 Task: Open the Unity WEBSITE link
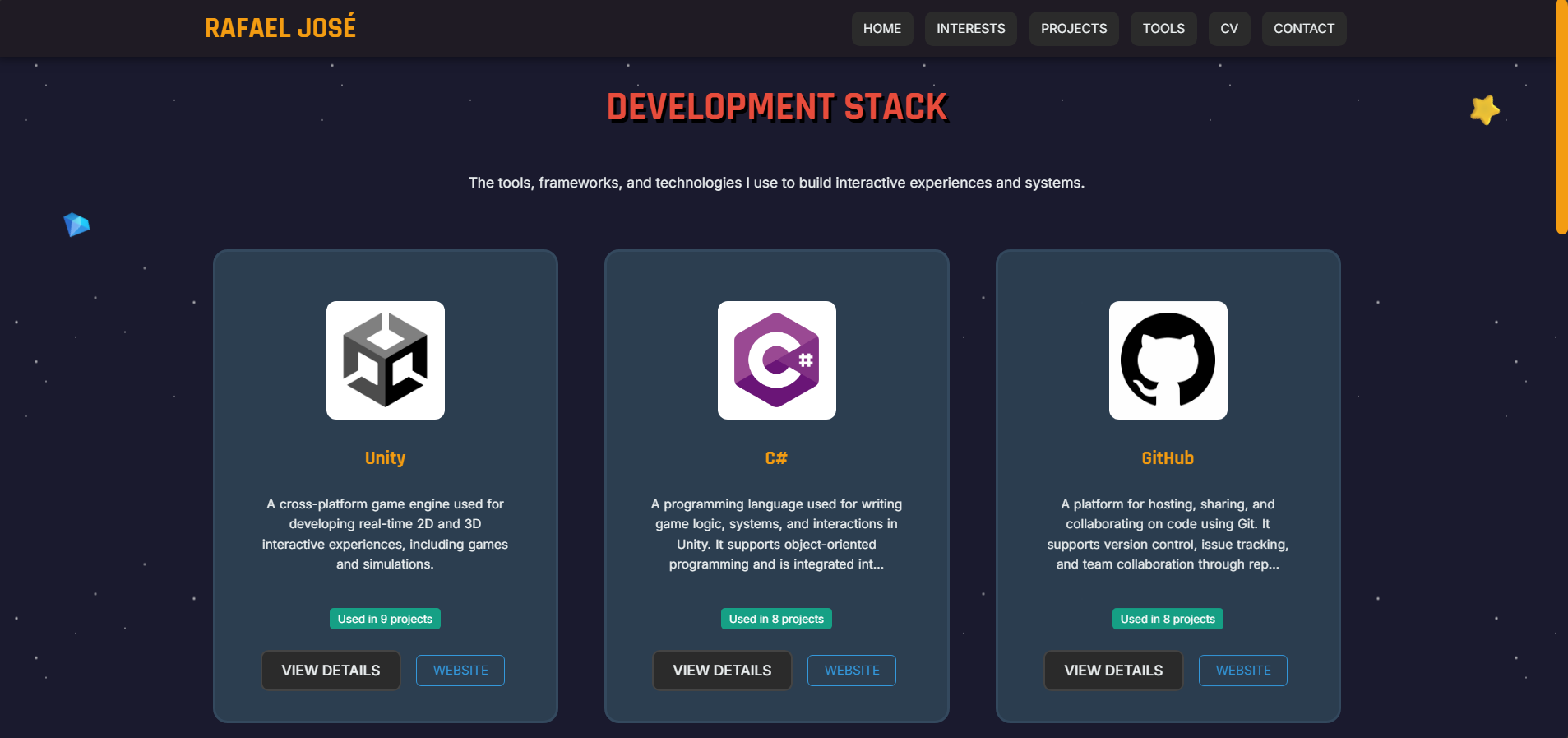[x=460, y=671]
